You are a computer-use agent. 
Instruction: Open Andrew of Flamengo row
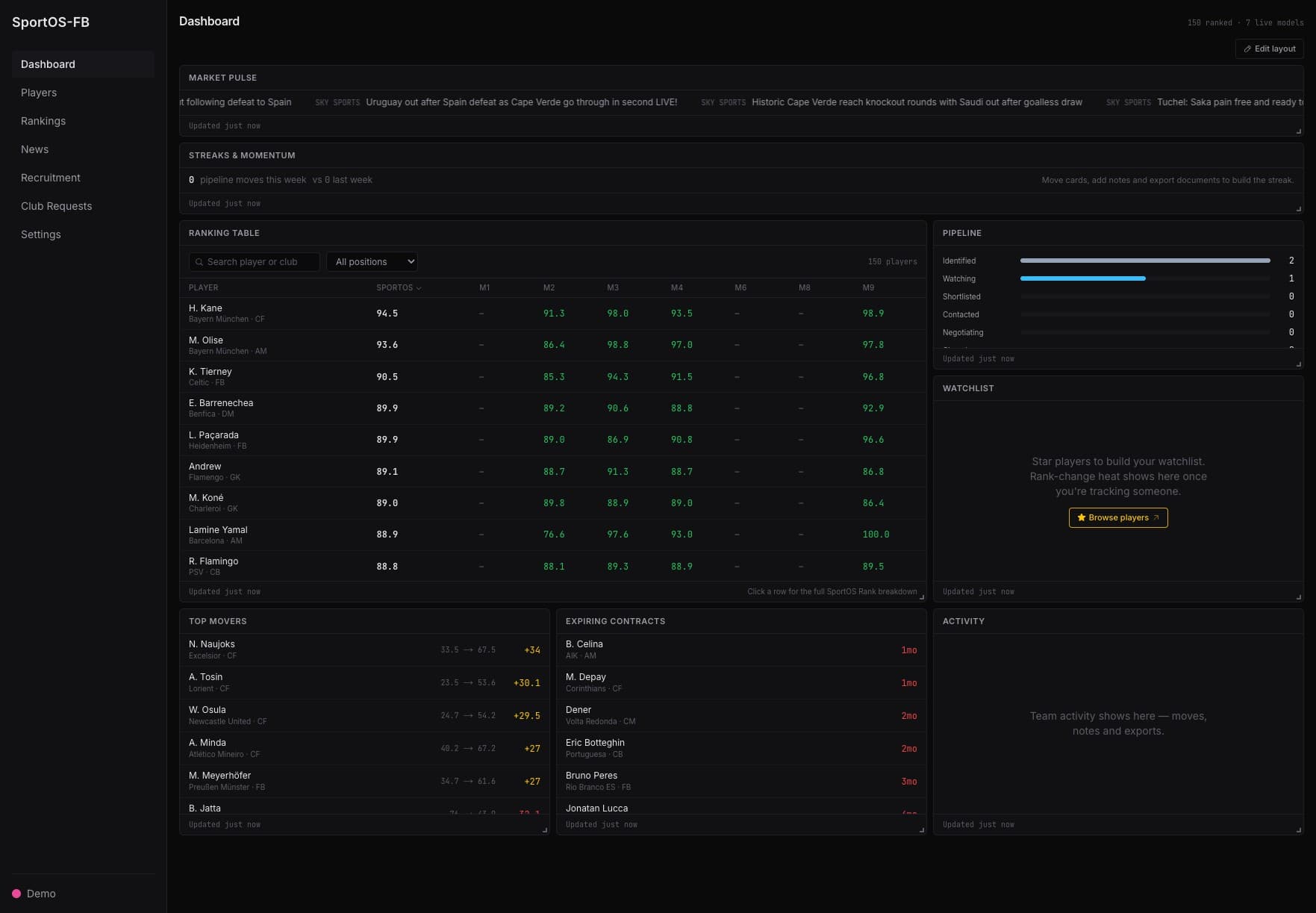point(553,472)
